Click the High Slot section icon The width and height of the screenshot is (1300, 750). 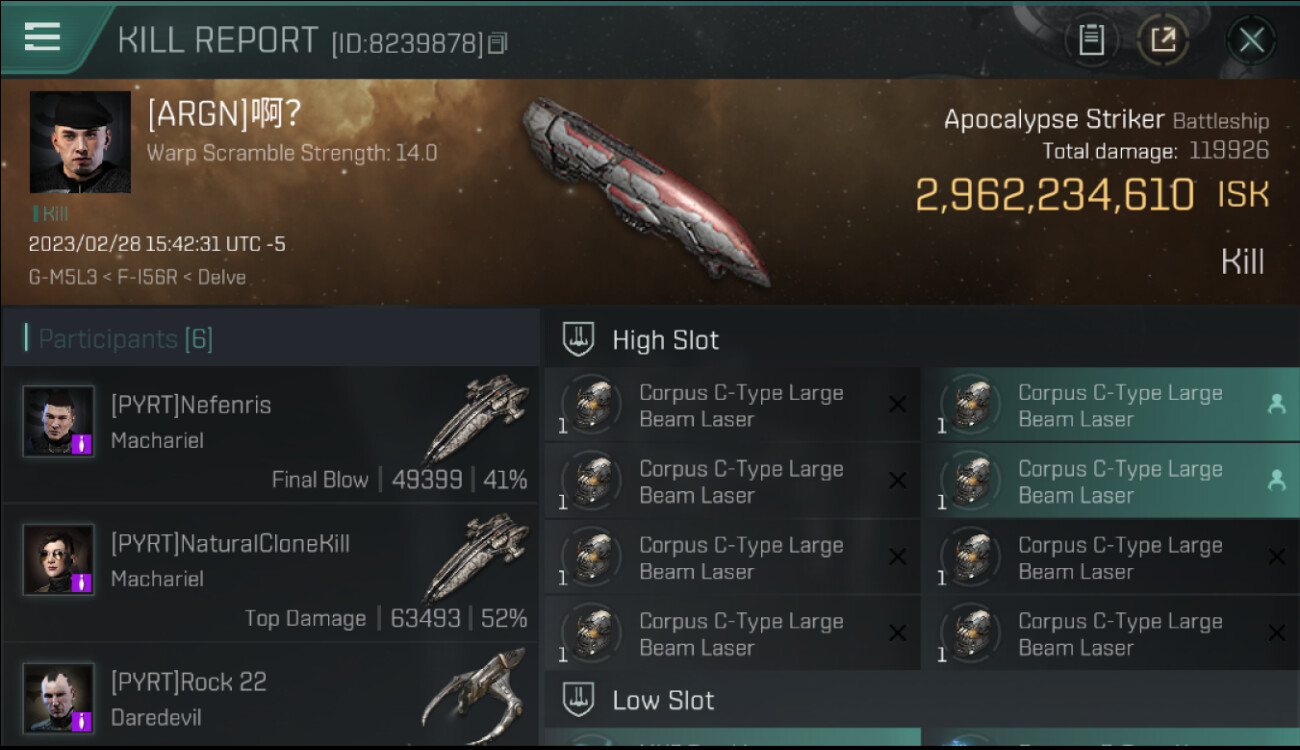578,339
